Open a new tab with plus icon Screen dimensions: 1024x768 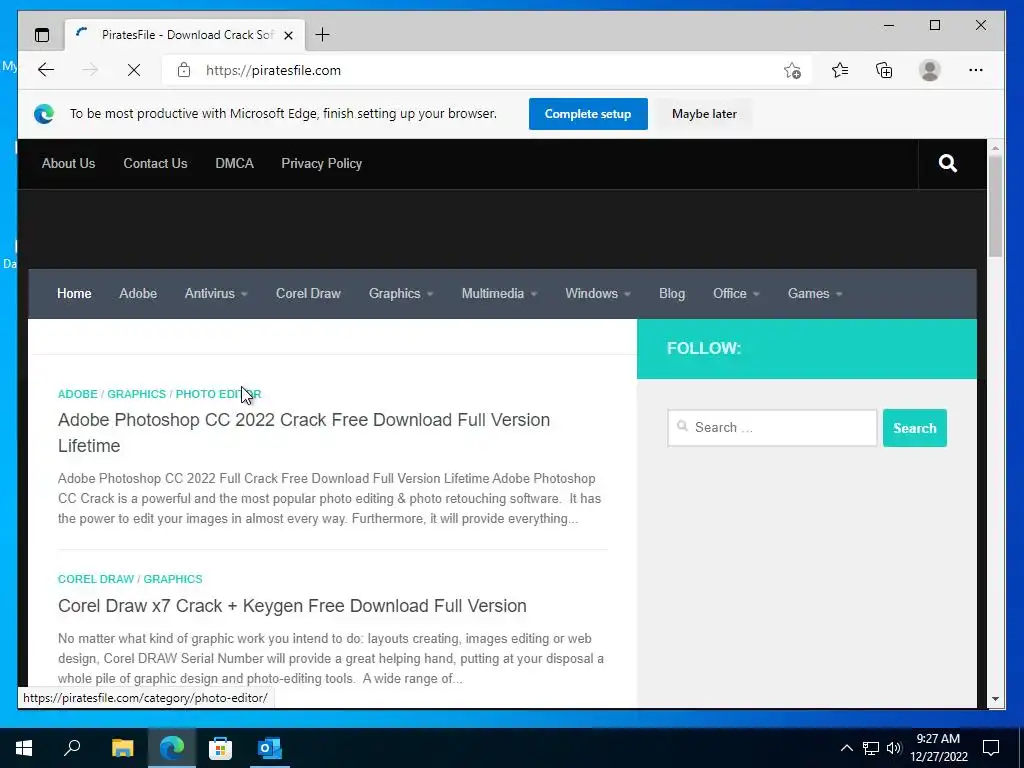tap(323, 35)
